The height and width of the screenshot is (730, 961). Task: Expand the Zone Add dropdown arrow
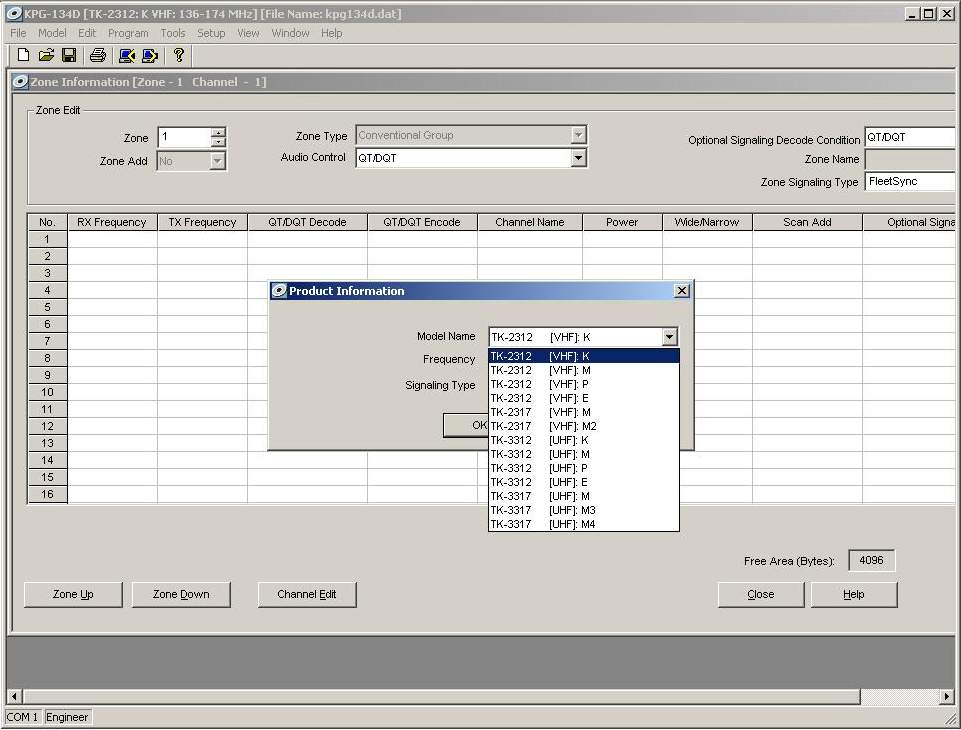[x=217, y=161]
